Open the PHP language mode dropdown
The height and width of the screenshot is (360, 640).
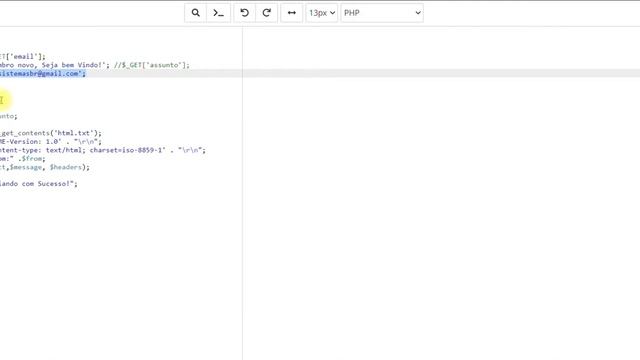382,13
